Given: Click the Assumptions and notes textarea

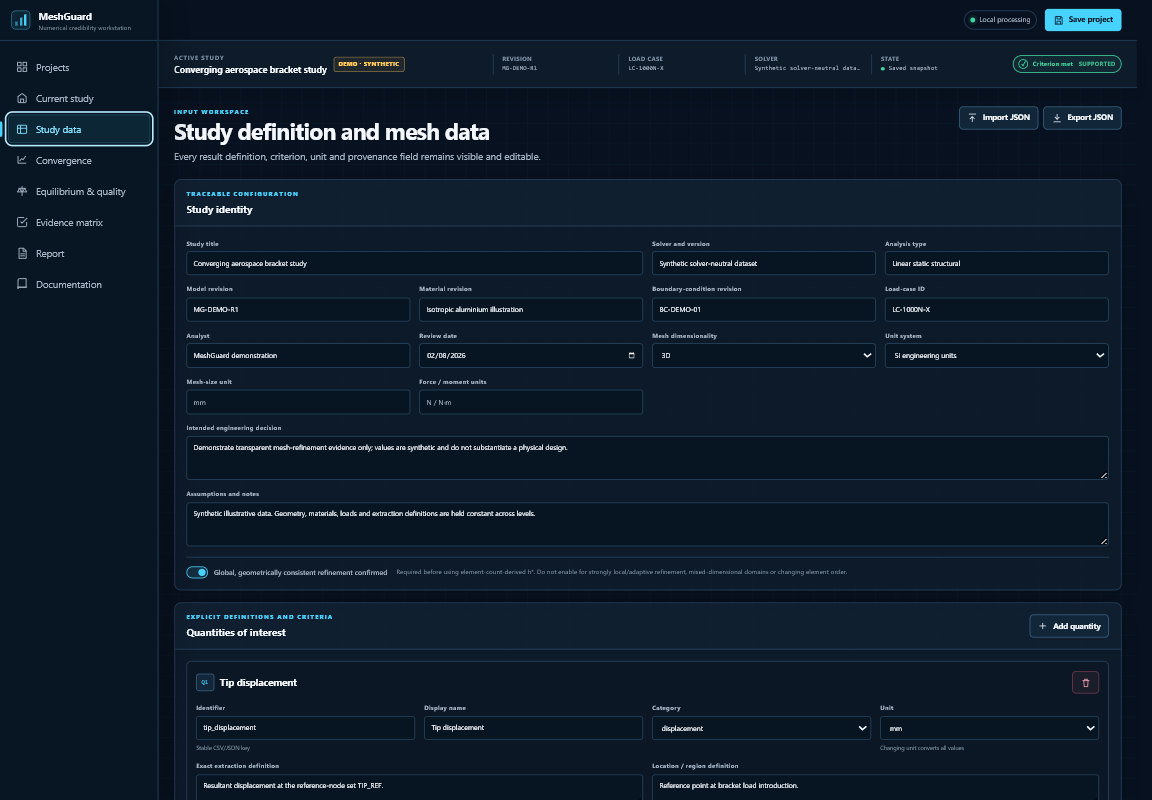Looking at the screenshot, I should (x=647, y=524).
